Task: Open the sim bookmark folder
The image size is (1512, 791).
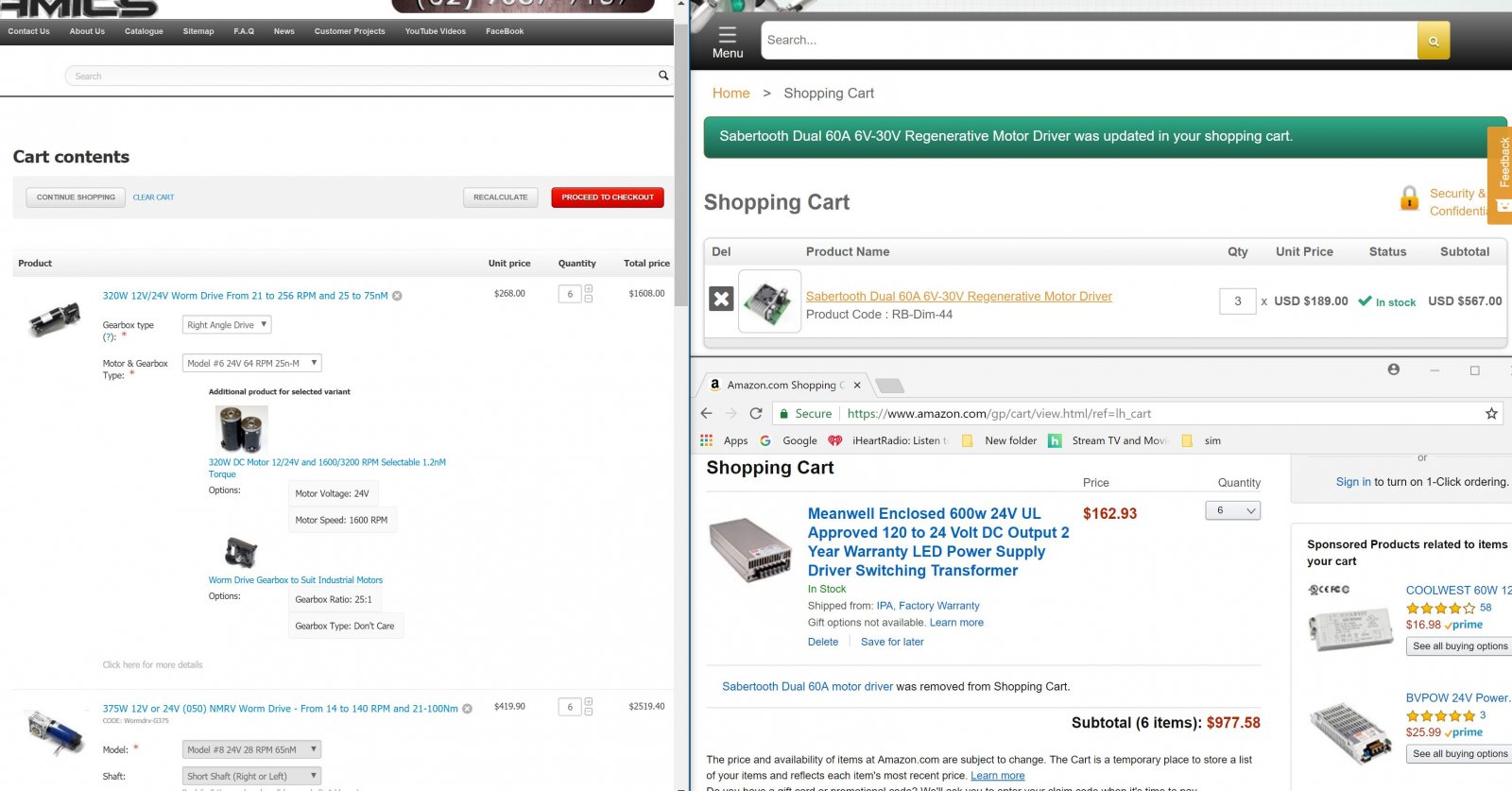Action: click(x=1201, y=440)
